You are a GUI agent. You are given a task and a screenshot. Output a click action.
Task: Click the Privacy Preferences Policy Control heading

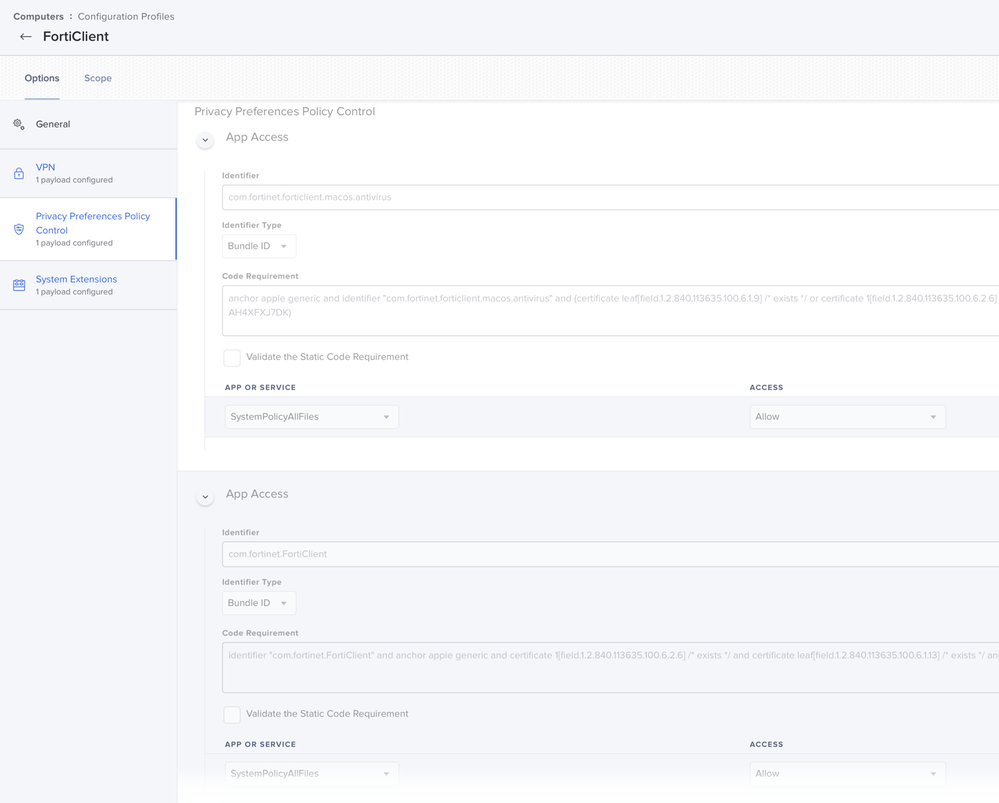(285, 112)
